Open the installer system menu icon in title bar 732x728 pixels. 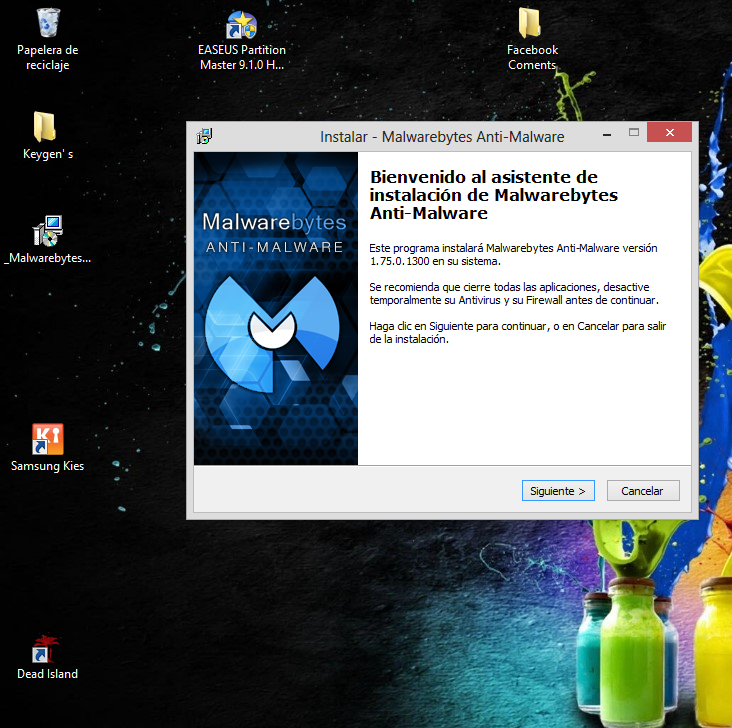(x=204, y=136)
